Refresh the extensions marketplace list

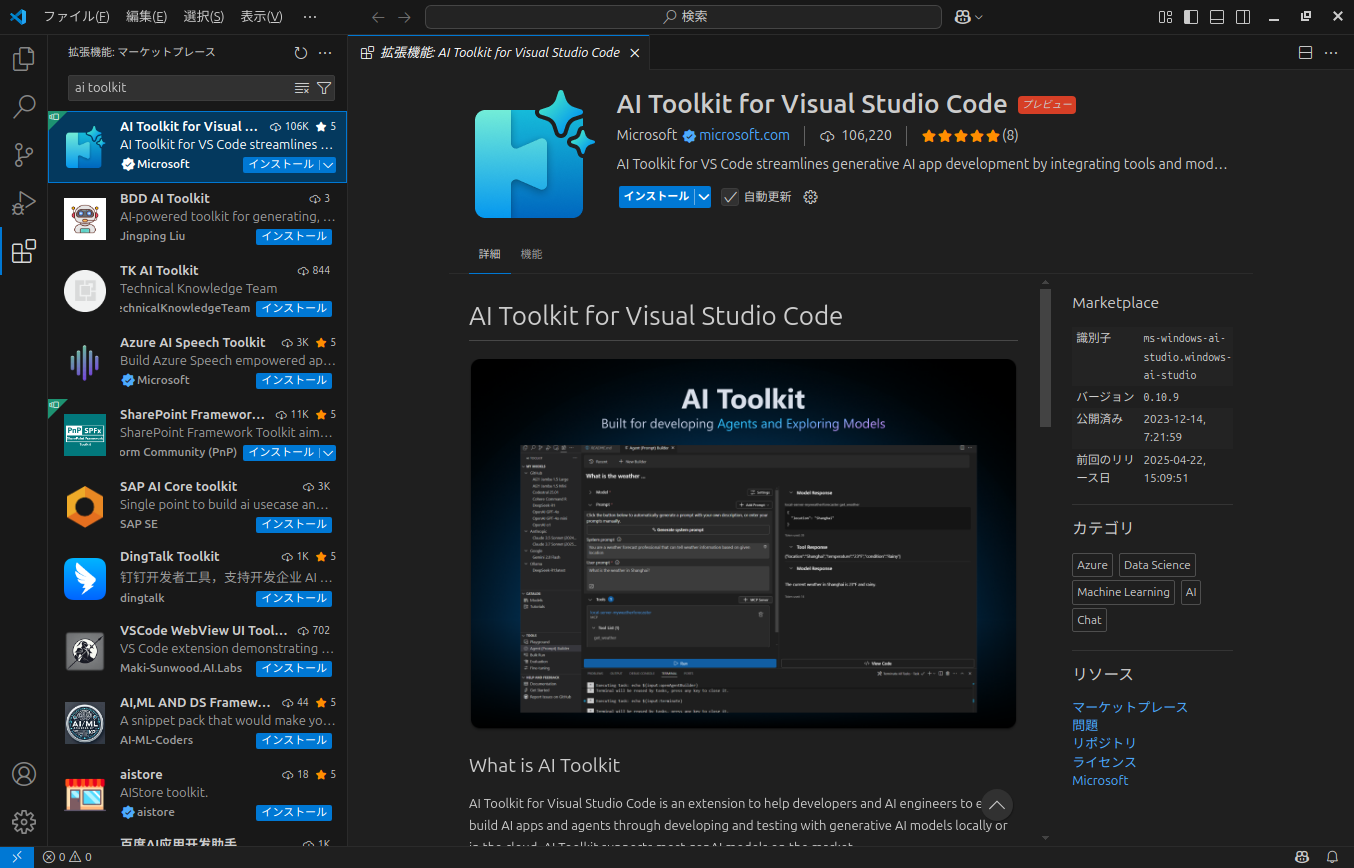pyautogui.click(x=301, y=52)
